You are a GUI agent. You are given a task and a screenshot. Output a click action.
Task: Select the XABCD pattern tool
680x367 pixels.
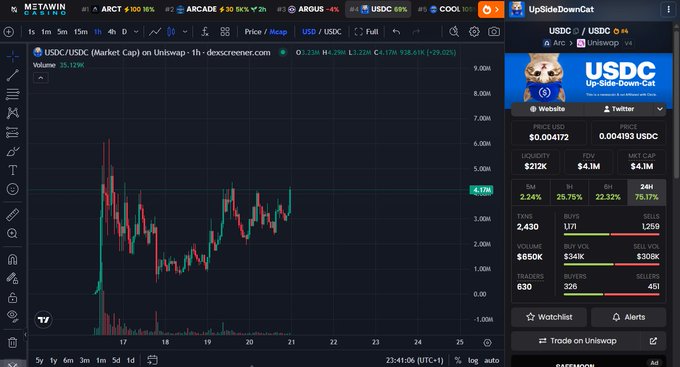click(x=13, y=113)
